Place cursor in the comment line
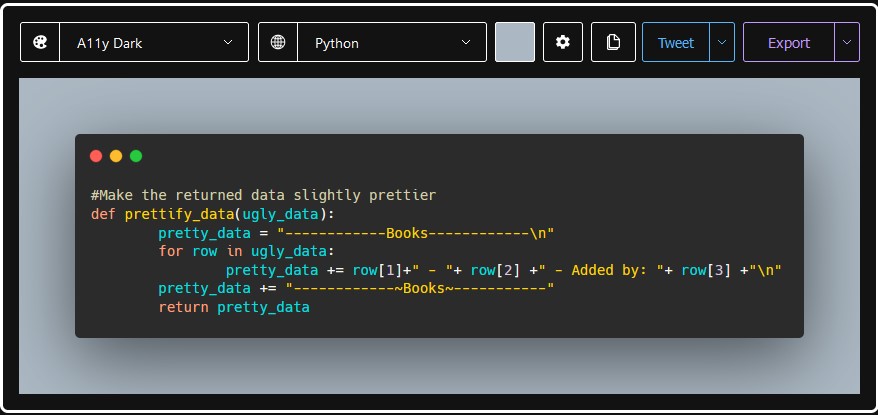The width and height of the screenshot is (878, 415). tap(262, 196)
